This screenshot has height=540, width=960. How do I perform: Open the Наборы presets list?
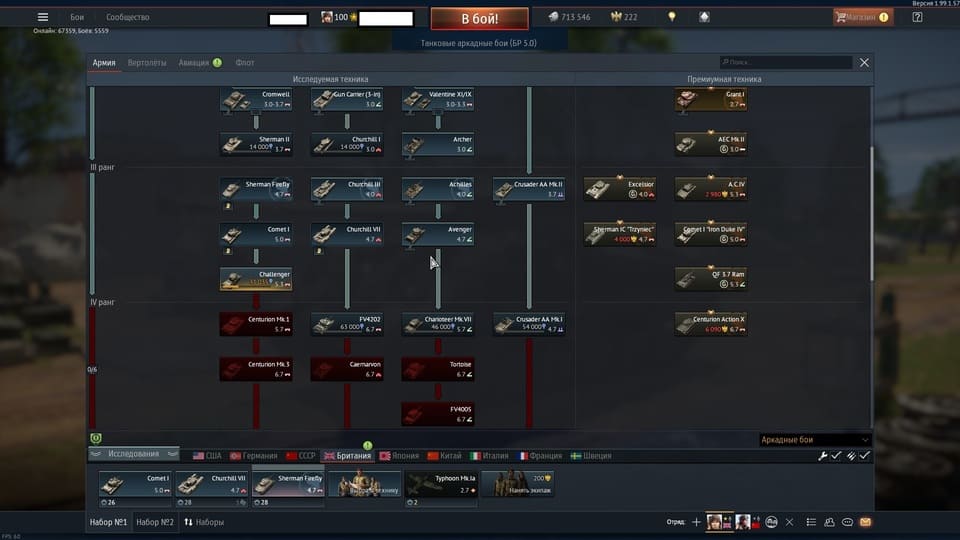[x=203, y=522]
